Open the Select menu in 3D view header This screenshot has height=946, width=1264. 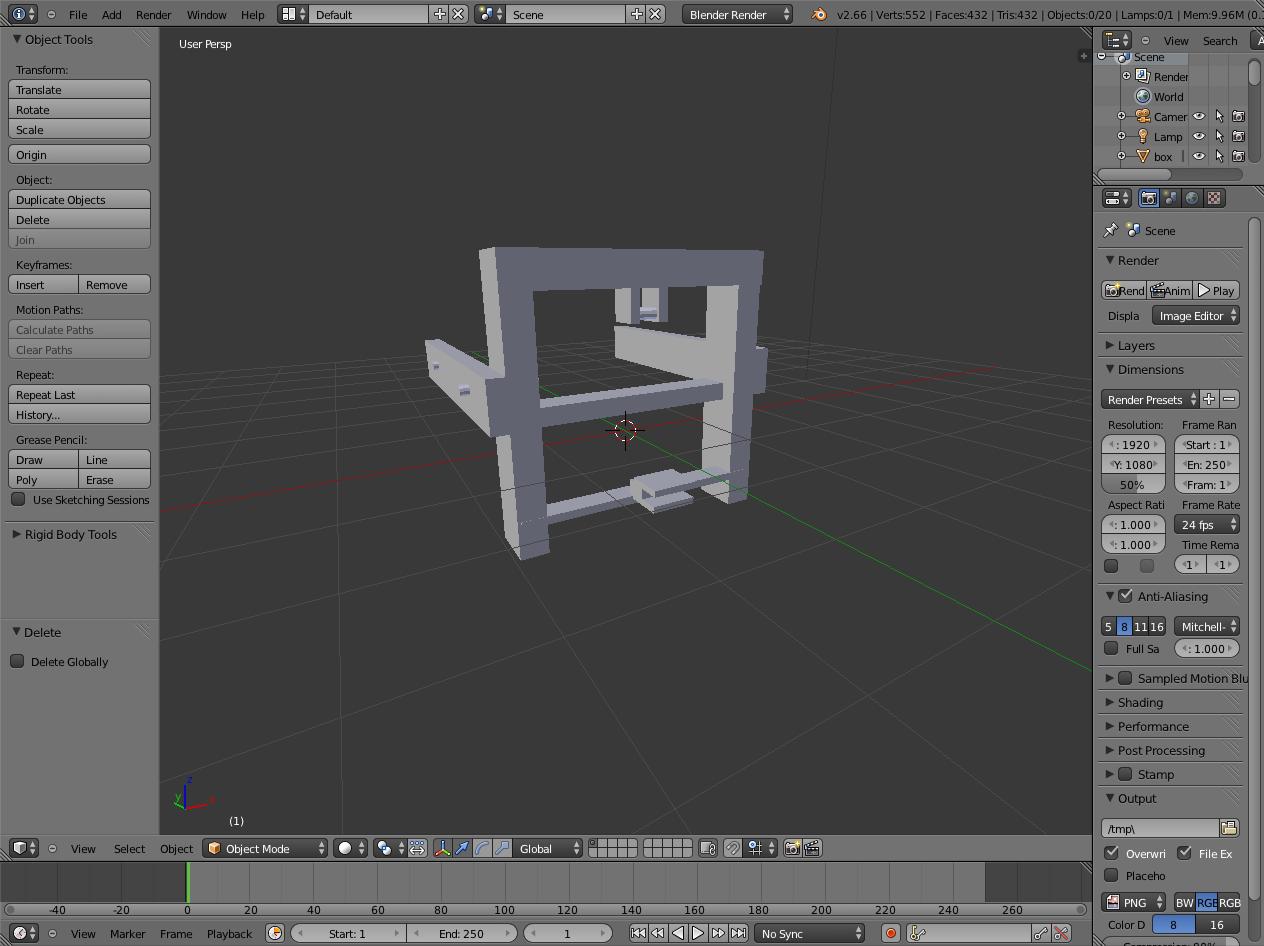pyautogui.click(x=129, y=848)
